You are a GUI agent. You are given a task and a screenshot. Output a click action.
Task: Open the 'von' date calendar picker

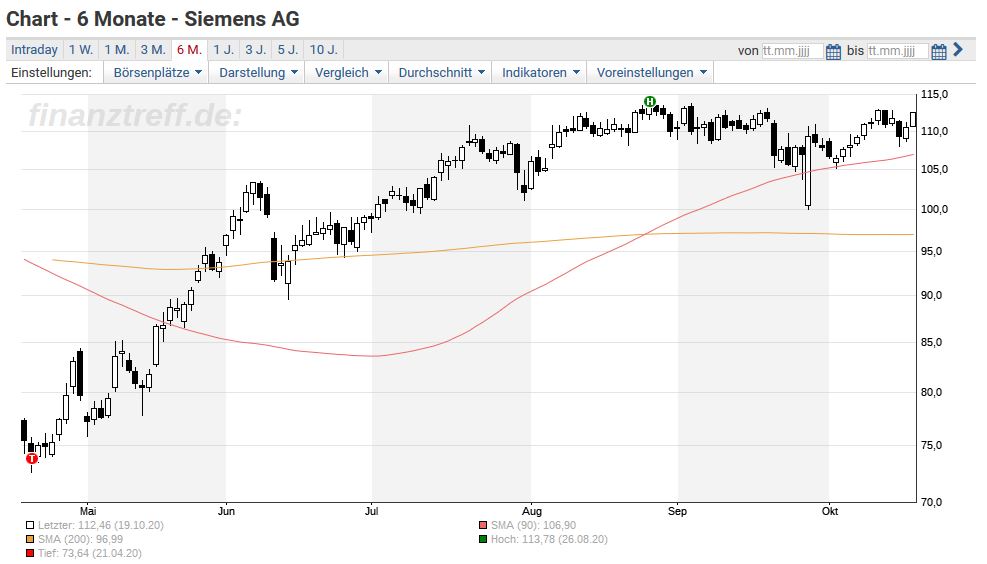tap(833, 52)
